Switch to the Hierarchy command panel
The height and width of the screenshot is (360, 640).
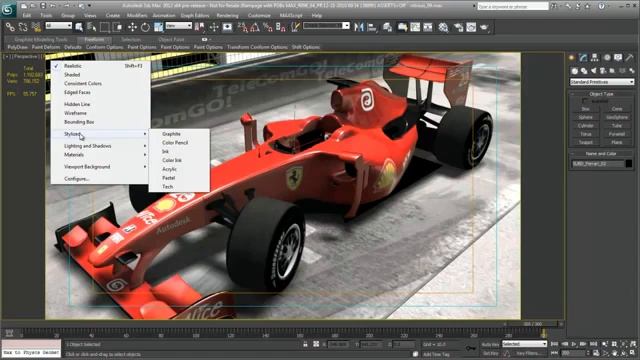[594, 58]
